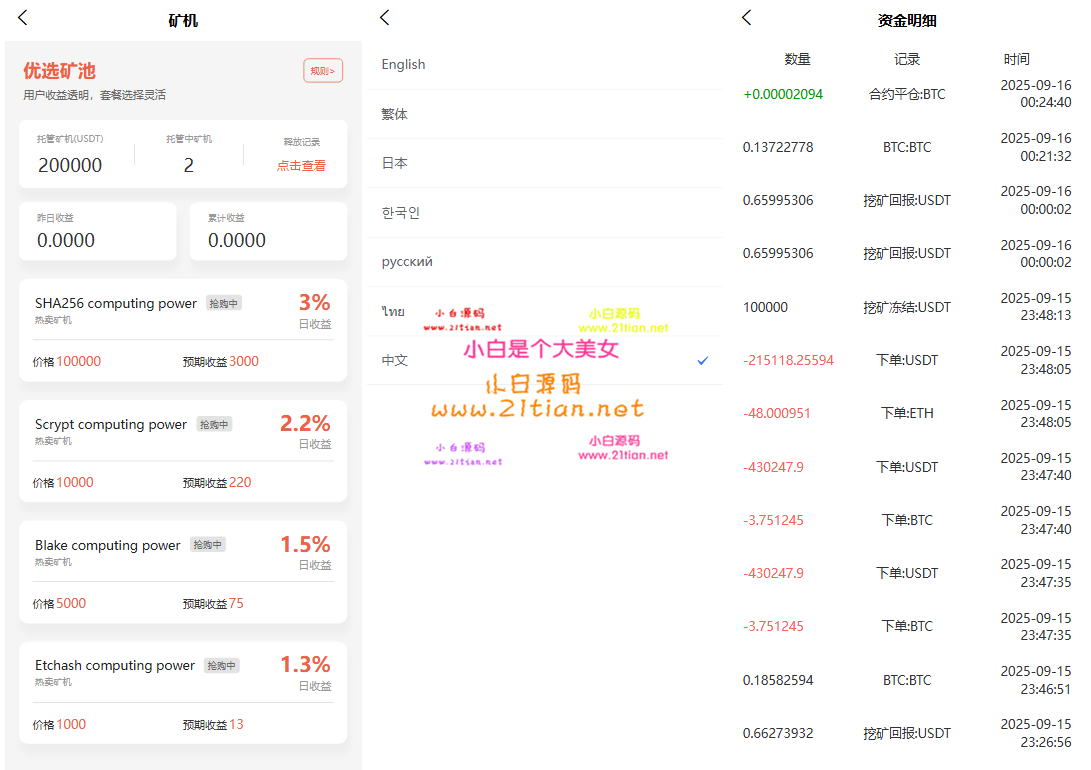Open SHA256 computing power miner card

coord(183,330)
